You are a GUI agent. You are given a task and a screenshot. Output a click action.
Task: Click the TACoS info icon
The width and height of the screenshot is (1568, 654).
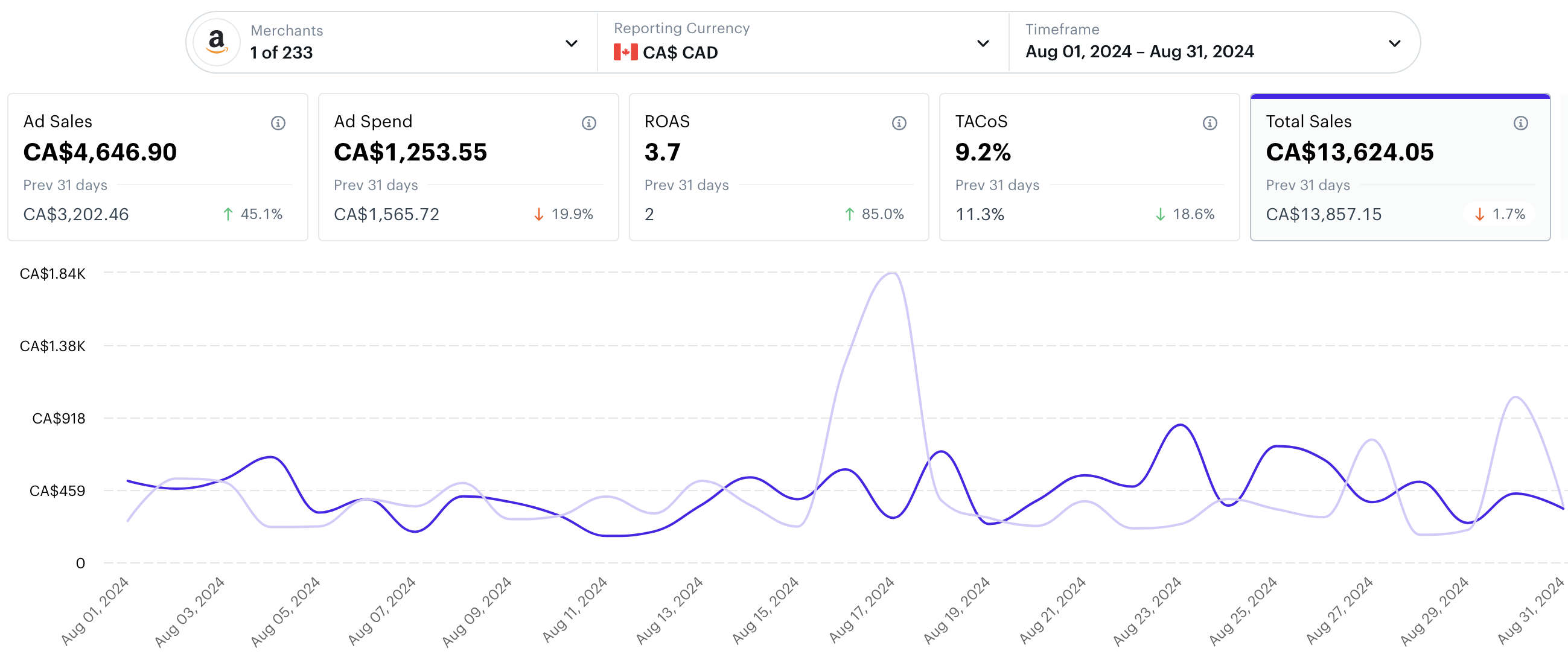(1209, 123)
